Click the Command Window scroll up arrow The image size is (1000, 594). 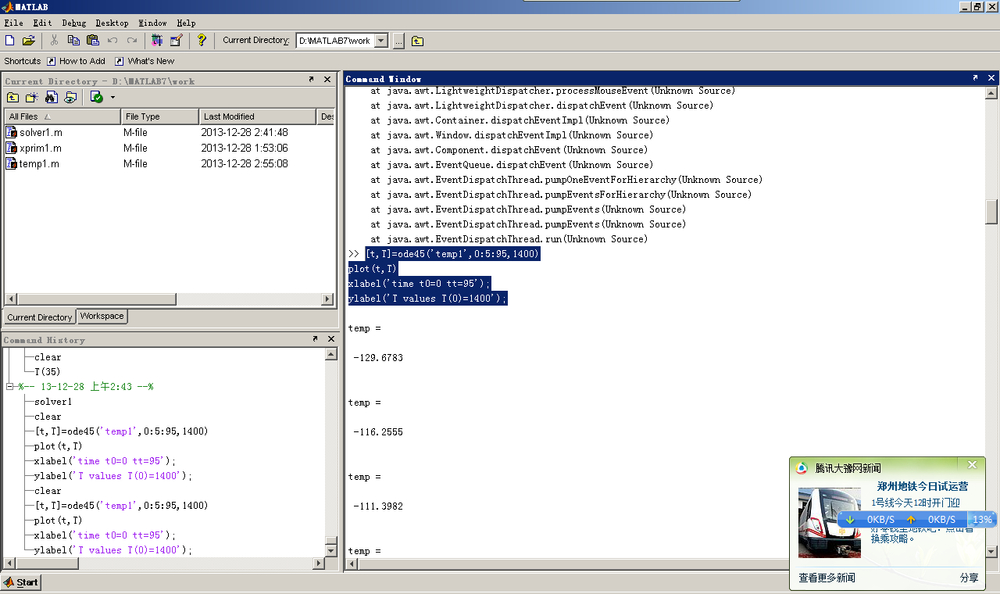[991, 93]
